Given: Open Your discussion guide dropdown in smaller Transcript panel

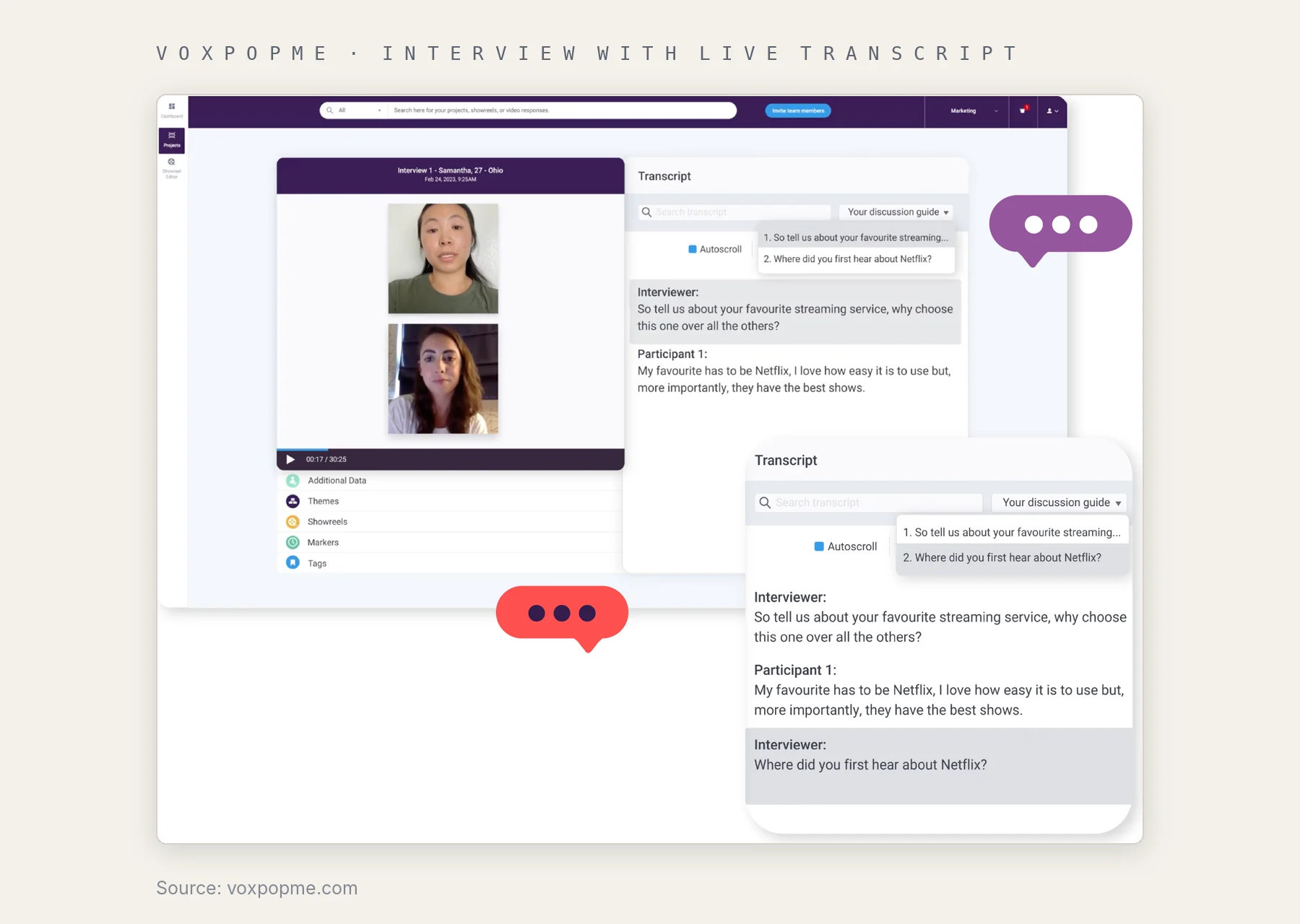Looking at the screenshot, I should pos(896,212).
